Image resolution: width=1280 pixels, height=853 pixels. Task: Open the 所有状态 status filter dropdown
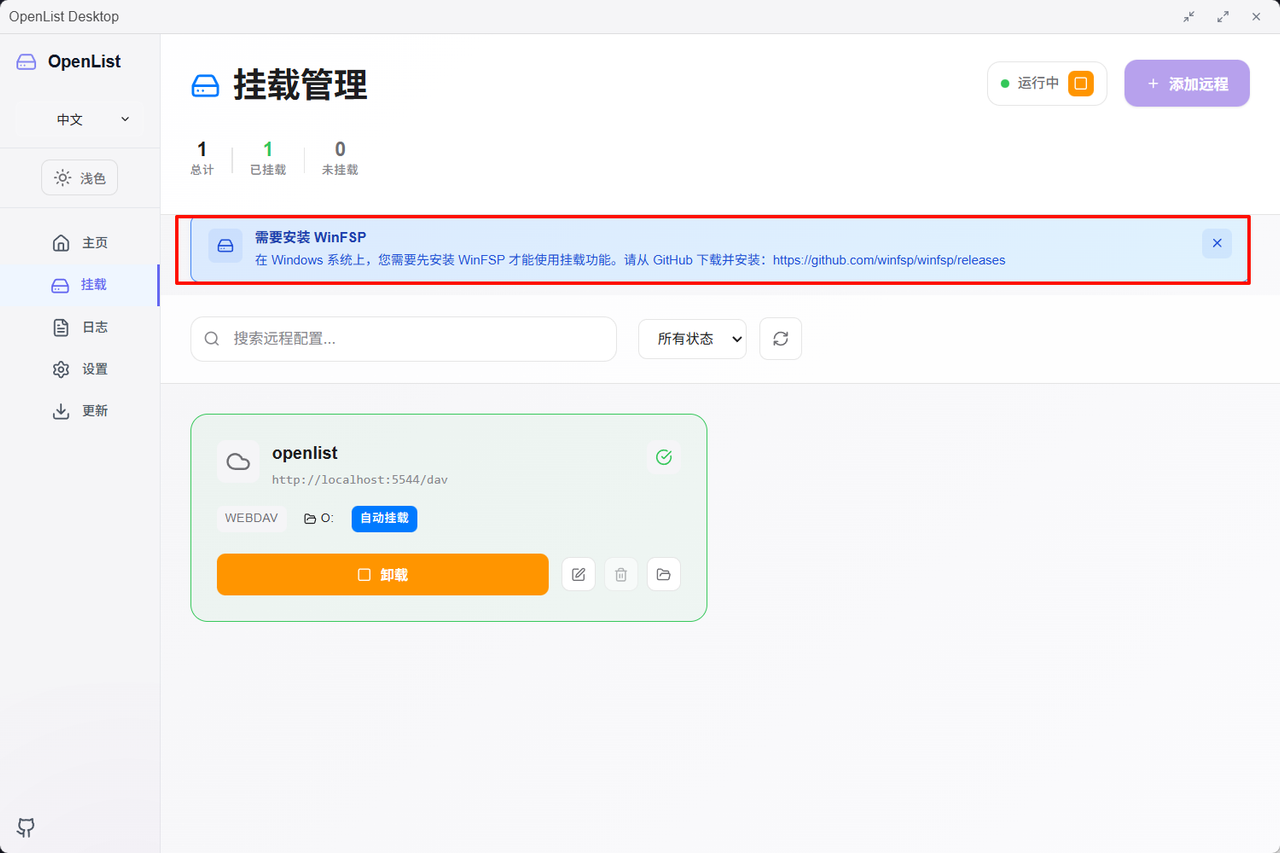(692, 339)
